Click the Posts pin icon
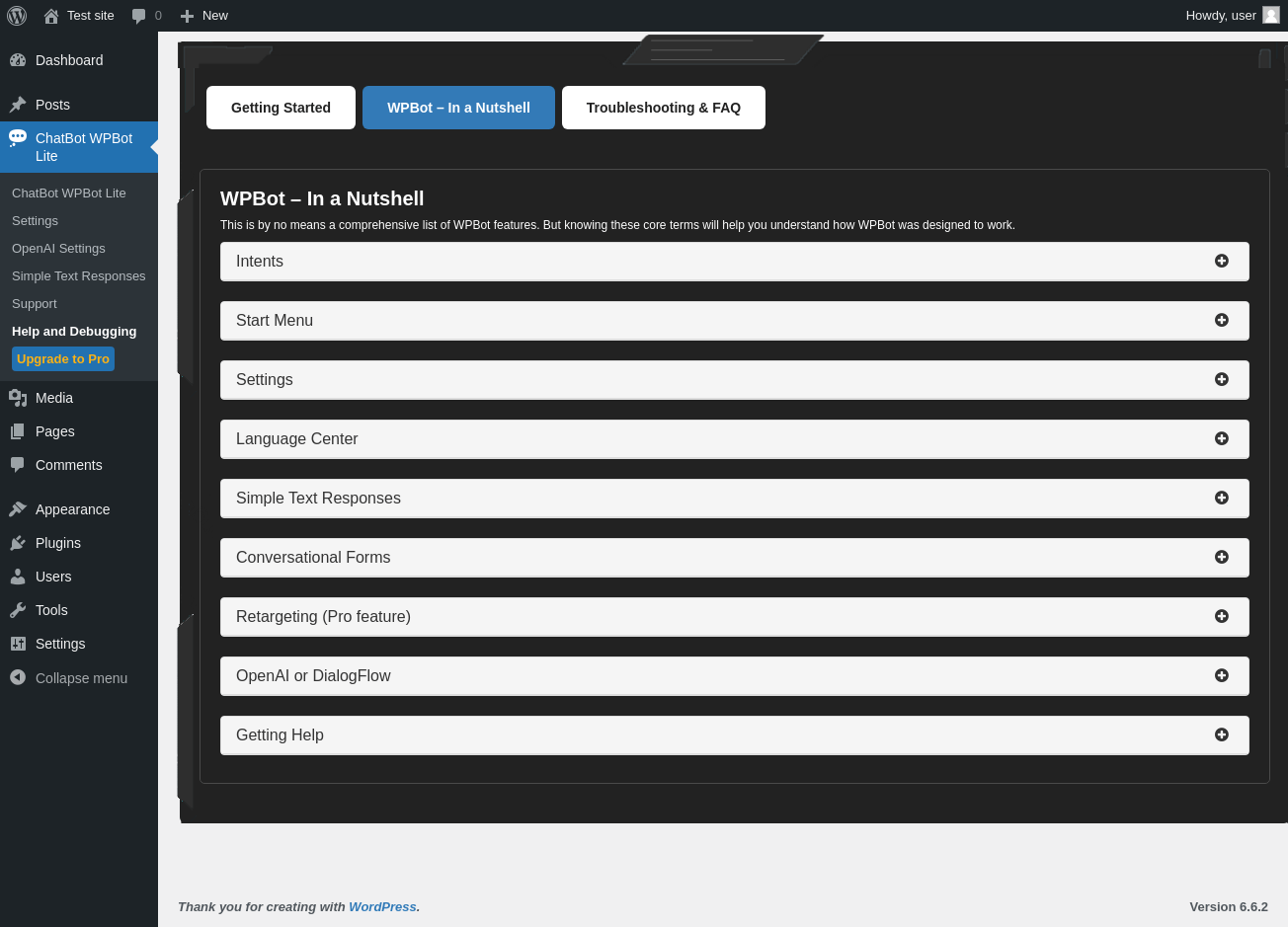Image resolution: width=1288 pixels, height=927 pixels. coord(18,105)
